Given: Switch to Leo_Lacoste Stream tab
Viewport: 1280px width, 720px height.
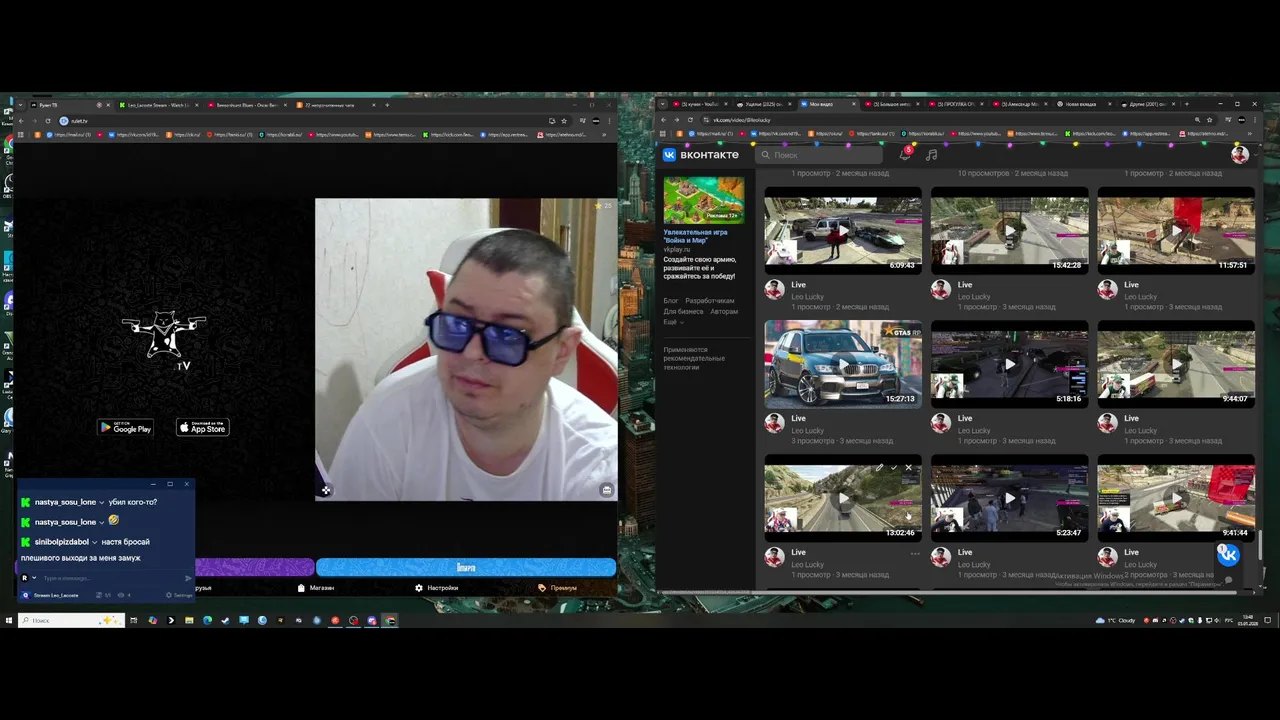Looking at the screenshot, I should [158, 105].
